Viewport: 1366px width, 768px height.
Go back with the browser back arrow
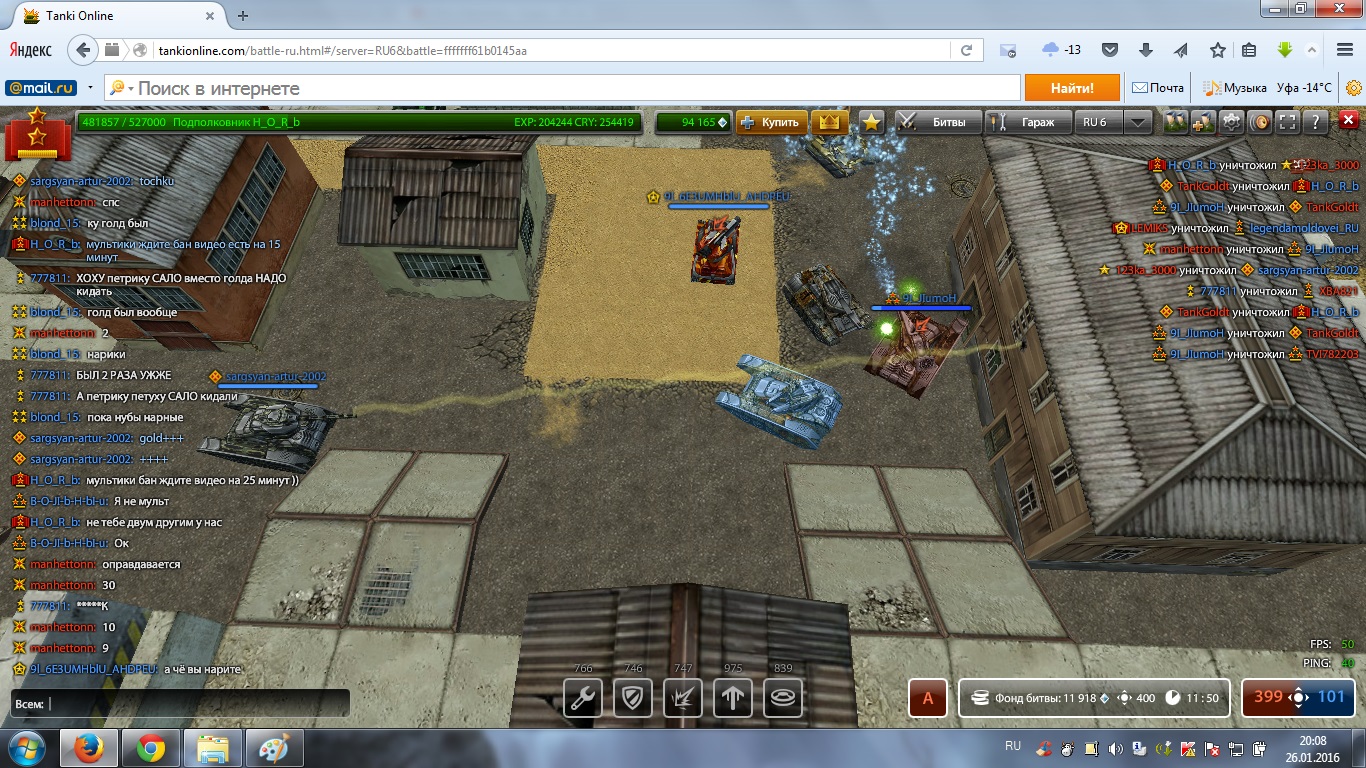85,50
